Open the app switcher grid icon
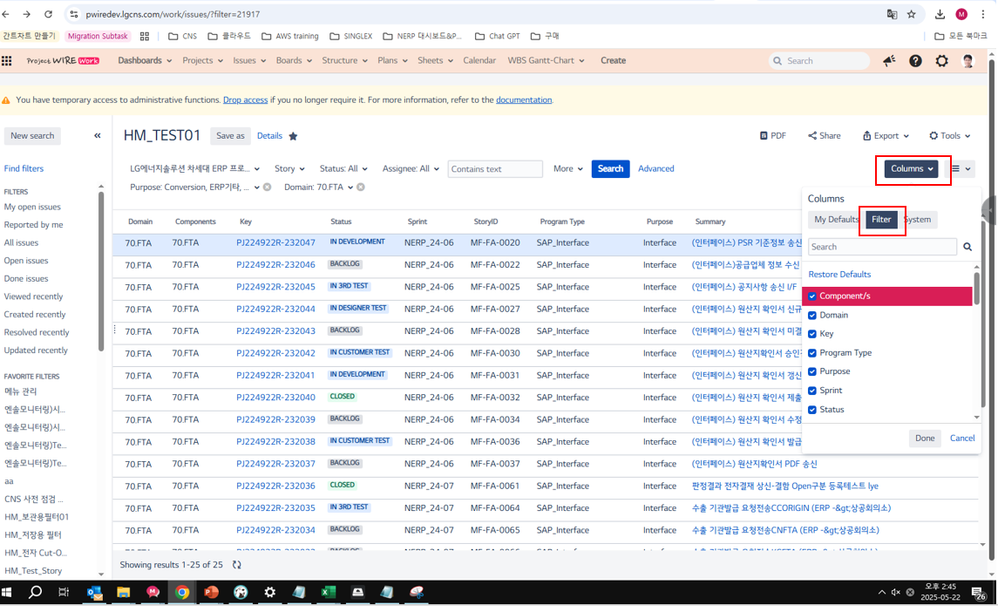The width and height of the screenshot is (998, 606). pyautogui.click(x=7, y=60)
